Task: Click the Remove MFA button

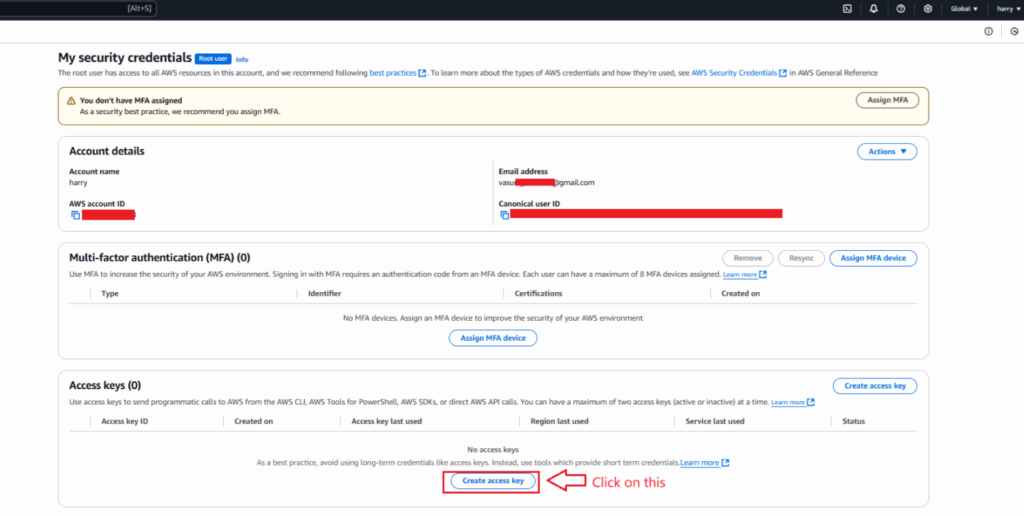Action: (x=748, y=258)
